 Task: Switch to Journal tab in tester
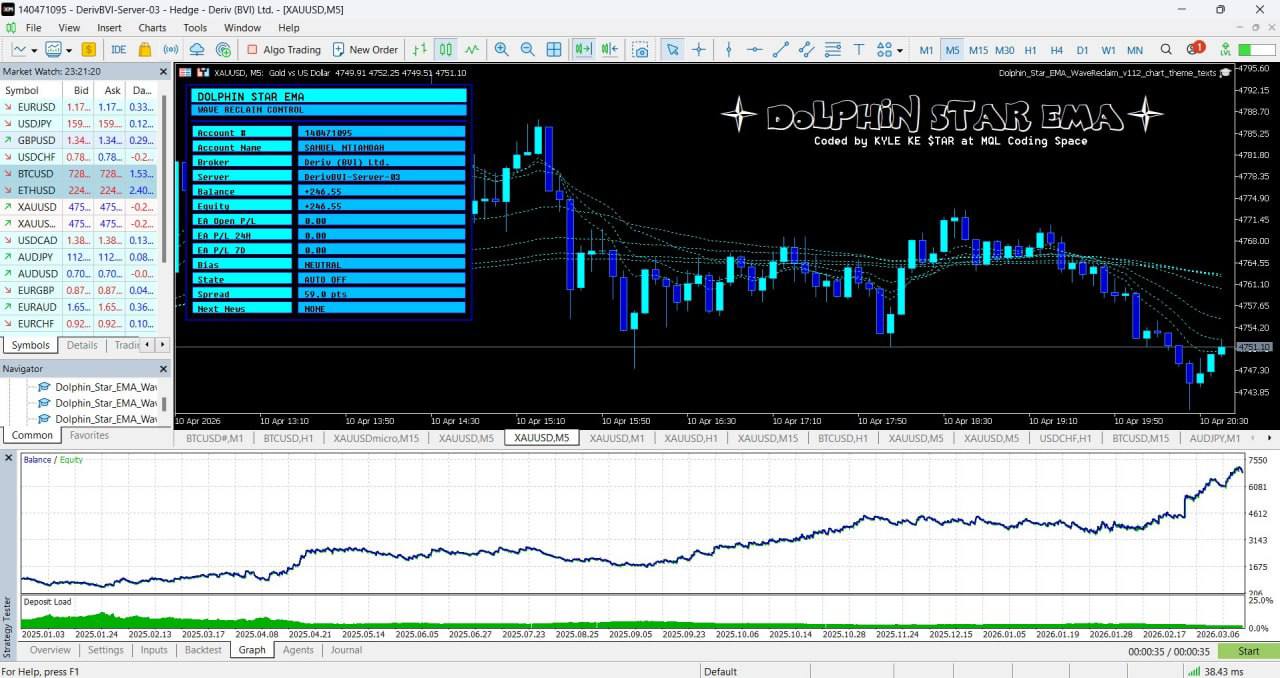click(346, 650)
